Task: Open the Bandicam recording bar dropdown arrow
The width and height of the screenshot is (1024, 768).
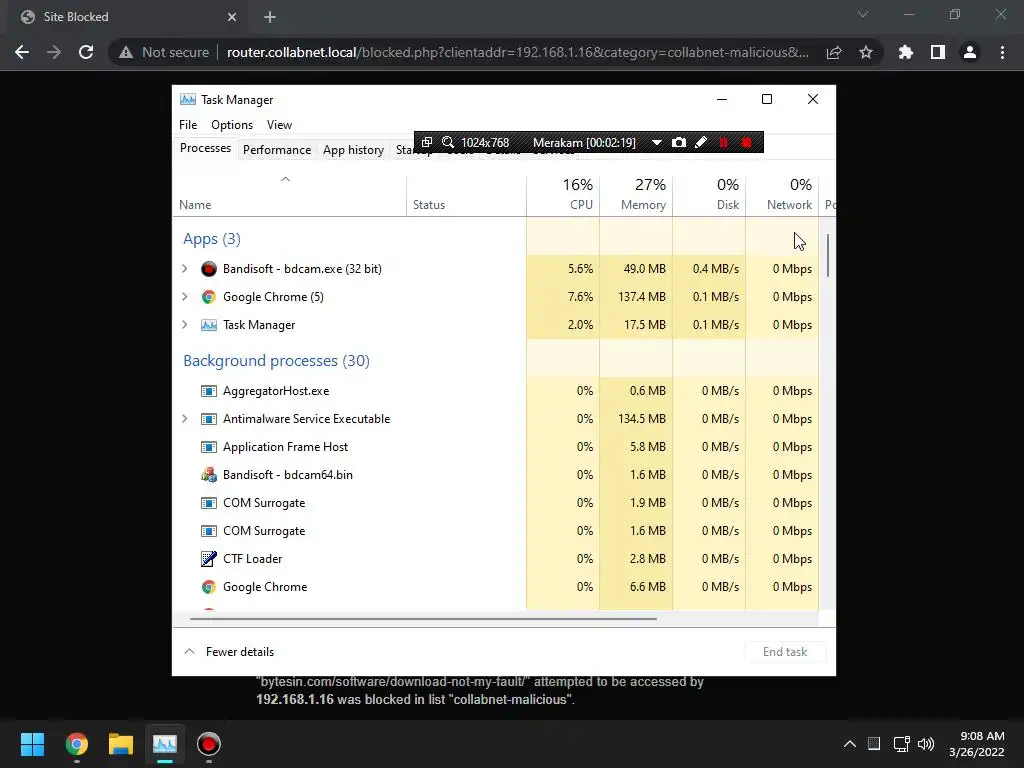Action: tap(656, 142)
